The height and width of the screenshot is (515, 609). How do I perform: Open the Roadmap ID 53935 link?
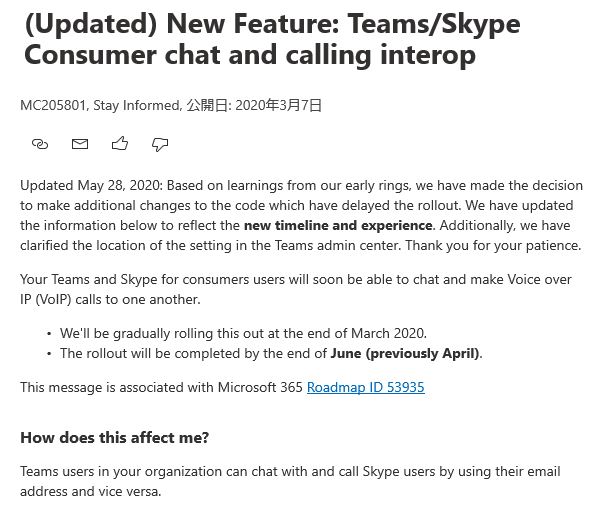[365, 387]
